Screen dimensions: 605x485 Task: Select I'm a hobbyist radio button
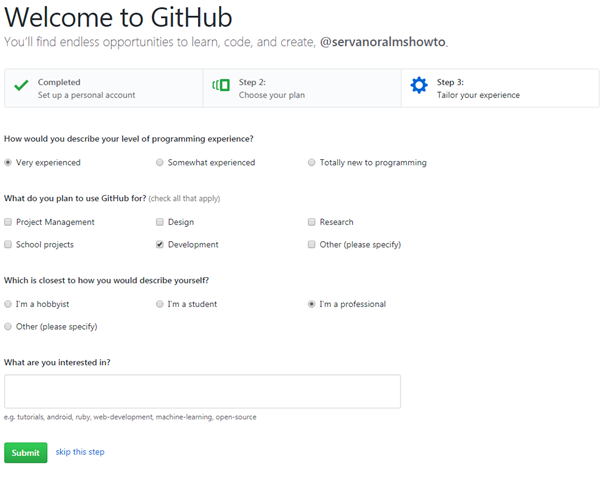[x=8, y=304]
